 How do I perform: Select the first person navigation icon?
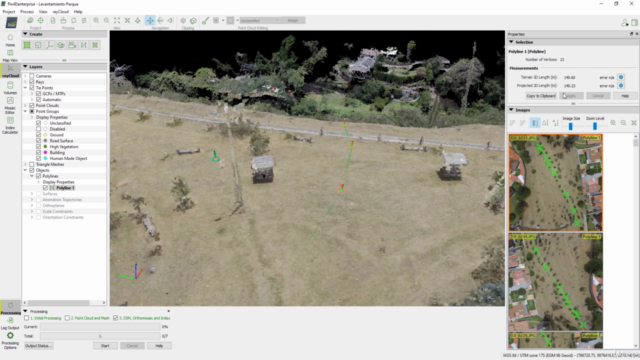coord(171,20)
